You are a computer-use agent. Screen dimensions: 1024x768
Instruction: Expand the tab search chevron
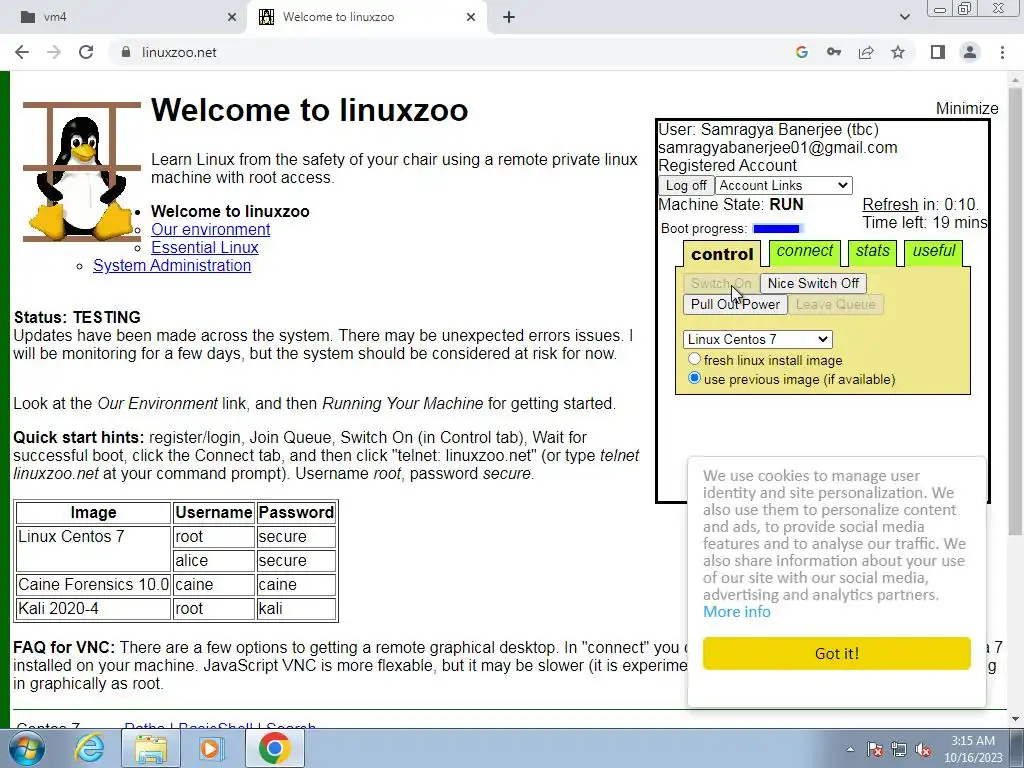tap(904, 17)
